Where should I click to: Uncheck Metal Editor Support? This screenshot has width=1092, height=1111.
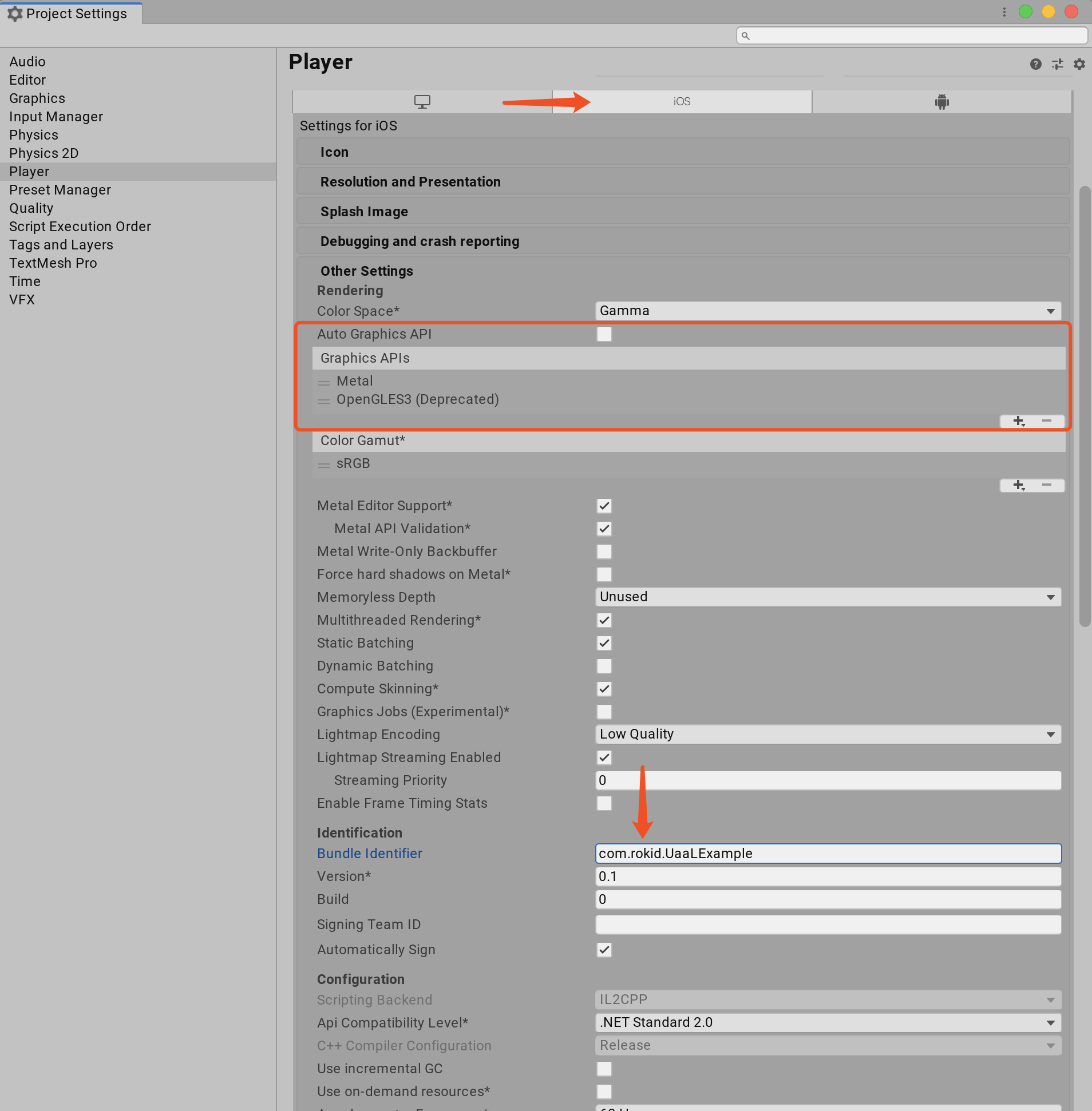click(x=604, y=506)
